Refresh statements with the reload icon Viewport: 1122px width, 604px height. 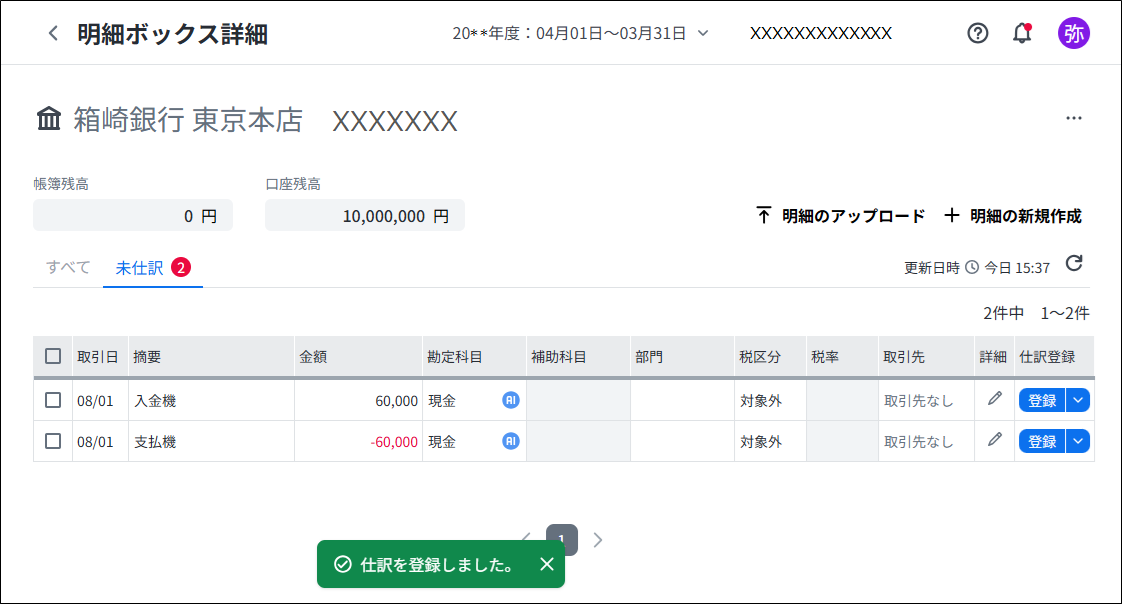point(1074,263)
